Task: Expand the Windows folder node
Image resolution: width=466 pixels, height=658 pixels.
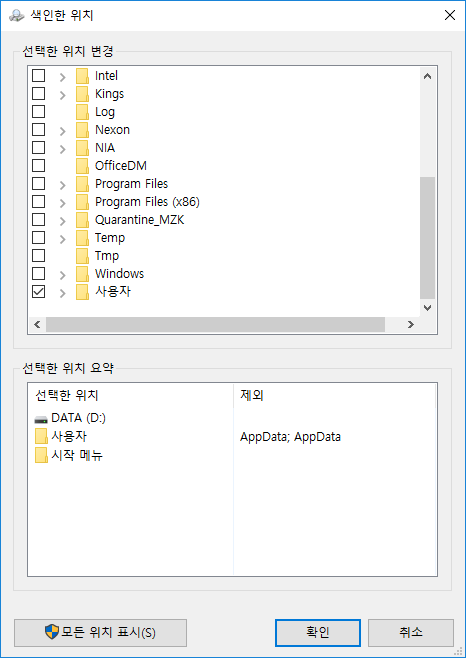Action: tap(63, 275)
